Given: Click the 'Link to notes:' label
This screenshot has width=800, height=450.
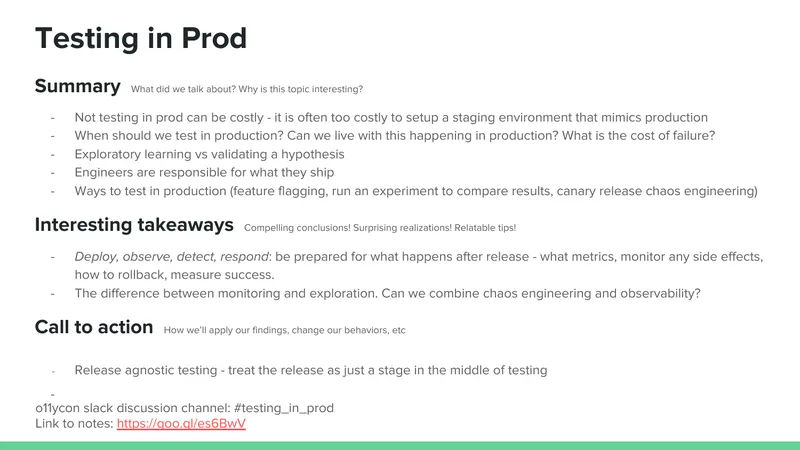Looking at the screenshot, I should click(x=74, y=423).
